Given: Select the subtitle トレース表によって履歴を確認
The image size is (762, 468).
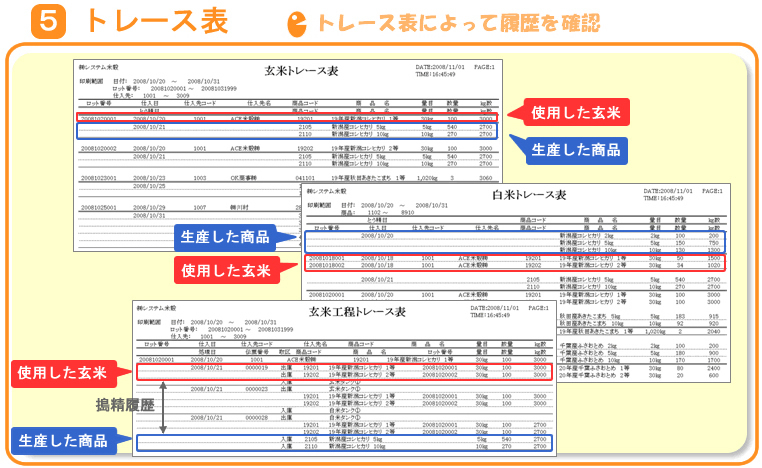Looking at the screenshot, I should [459, 23].
